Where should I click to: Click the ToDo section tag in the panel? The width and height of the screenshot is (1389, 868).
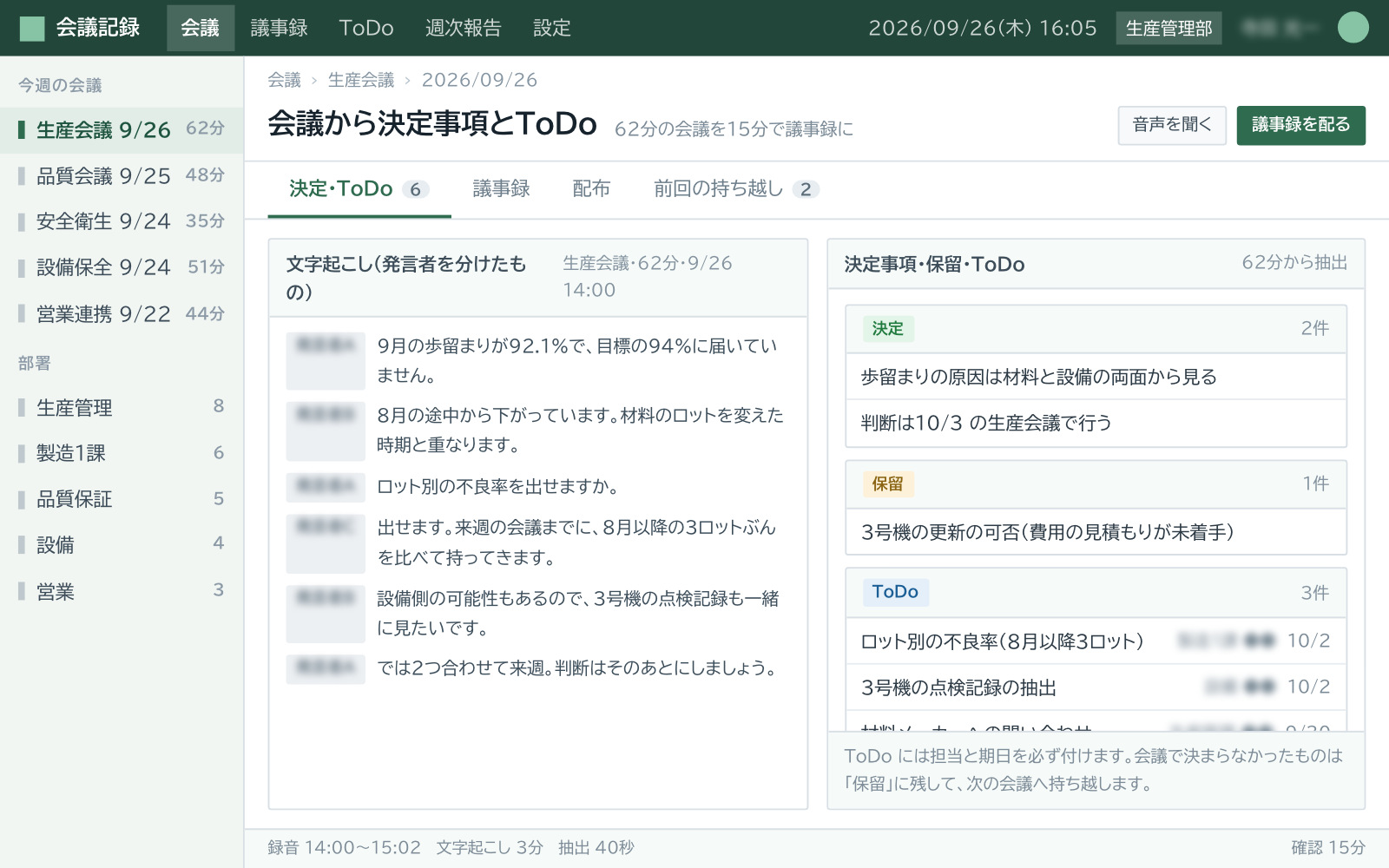point(895,592)
